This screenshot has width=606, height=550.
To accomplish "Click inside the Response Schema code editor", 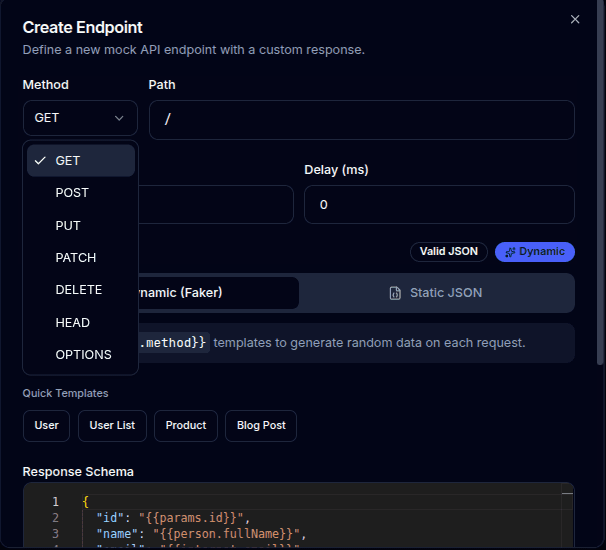I will [x=298, y=516].
